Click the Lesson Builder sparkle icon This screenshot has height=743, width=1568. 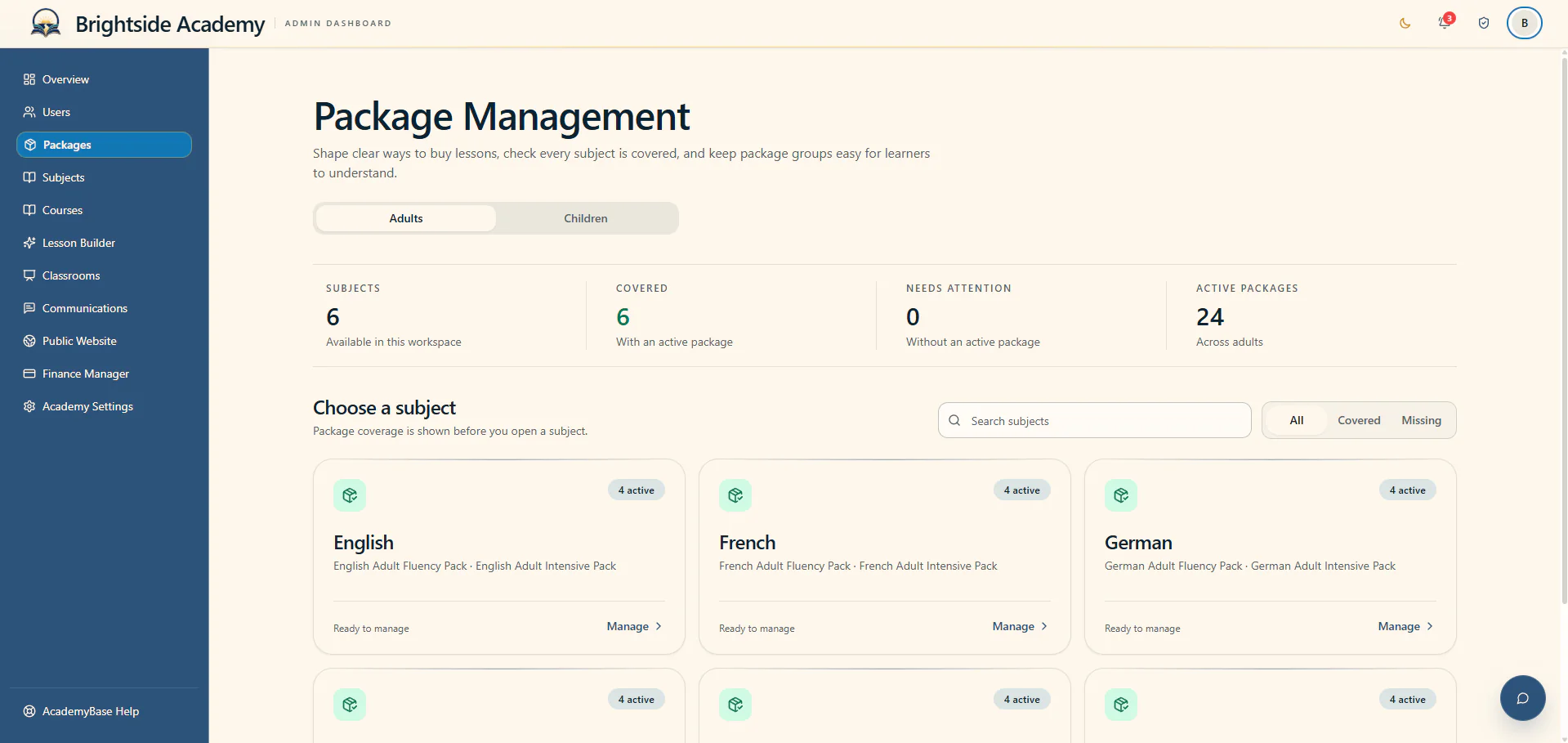pyautogui.click(x=29, y=243)
